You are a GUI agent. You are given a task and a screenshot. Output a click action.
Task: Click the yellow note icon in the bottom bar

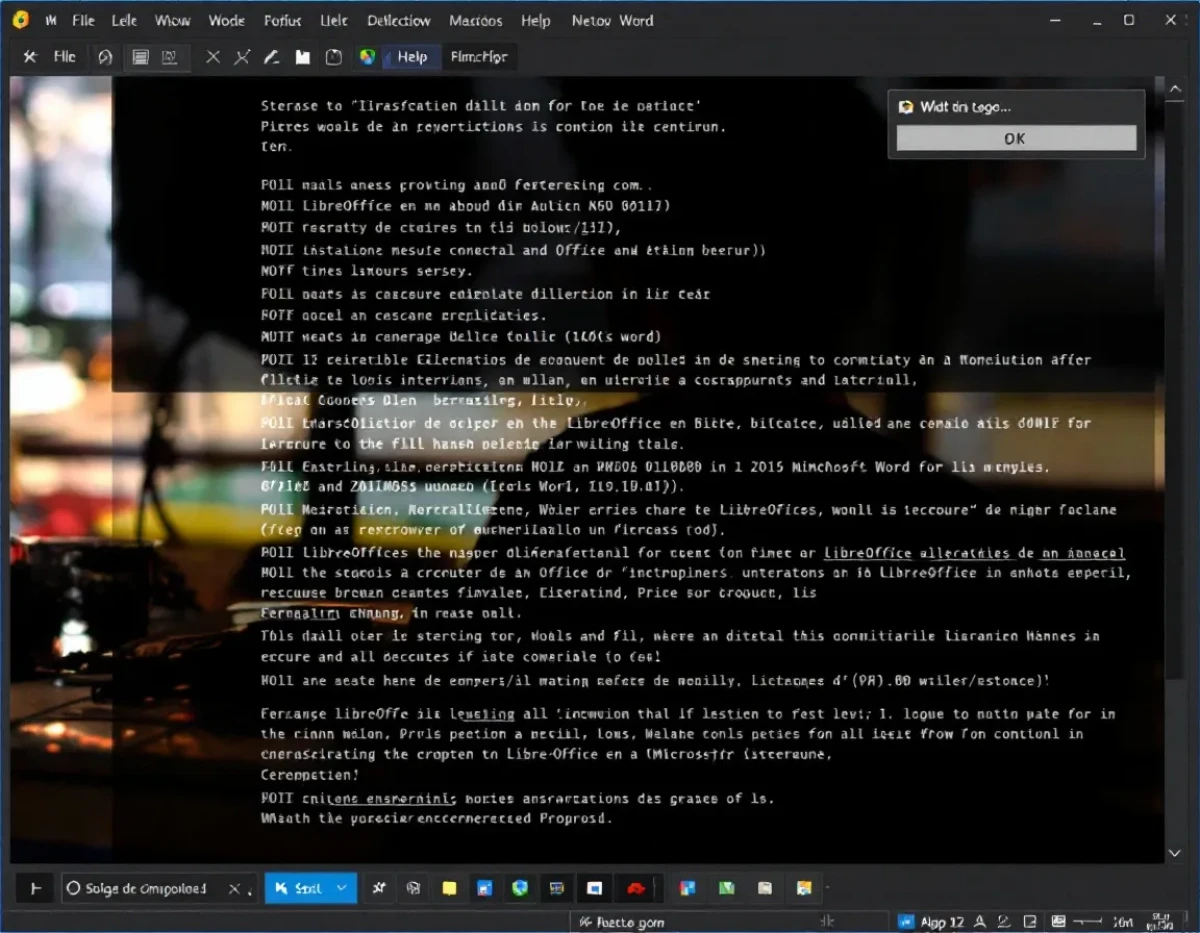pos(450,888)
